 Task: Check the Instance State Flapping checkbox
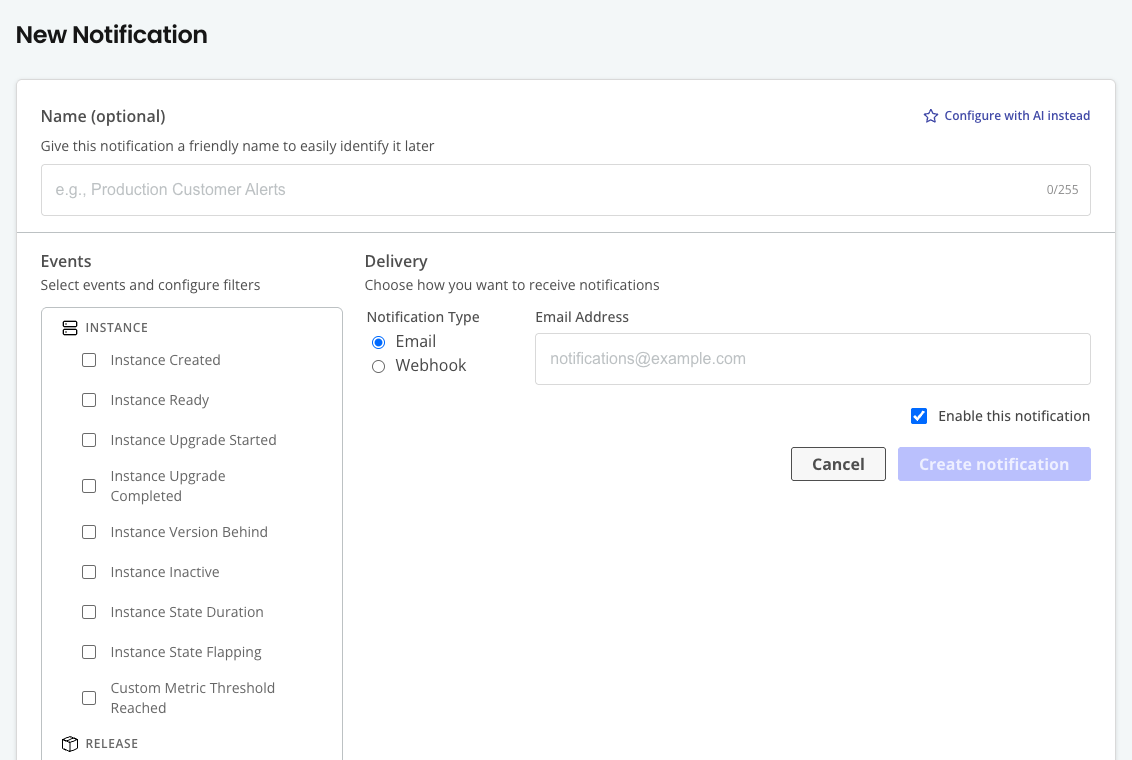pos(88,652)
